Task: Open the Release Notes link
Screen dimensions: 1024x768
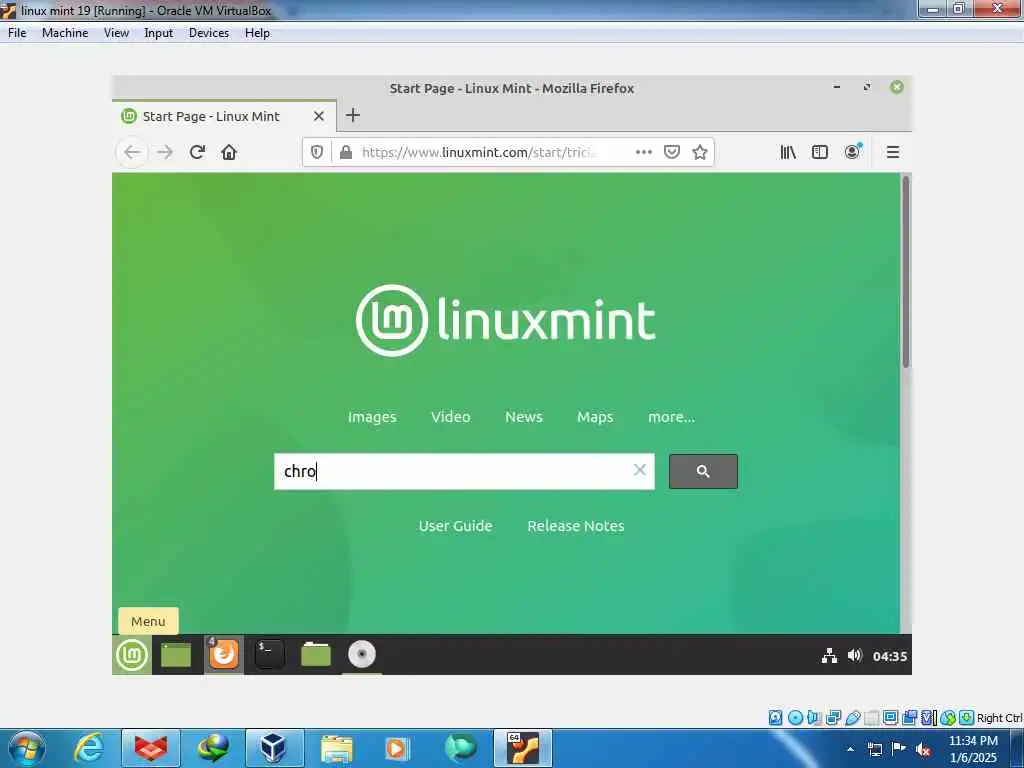Action: (575, 526)
